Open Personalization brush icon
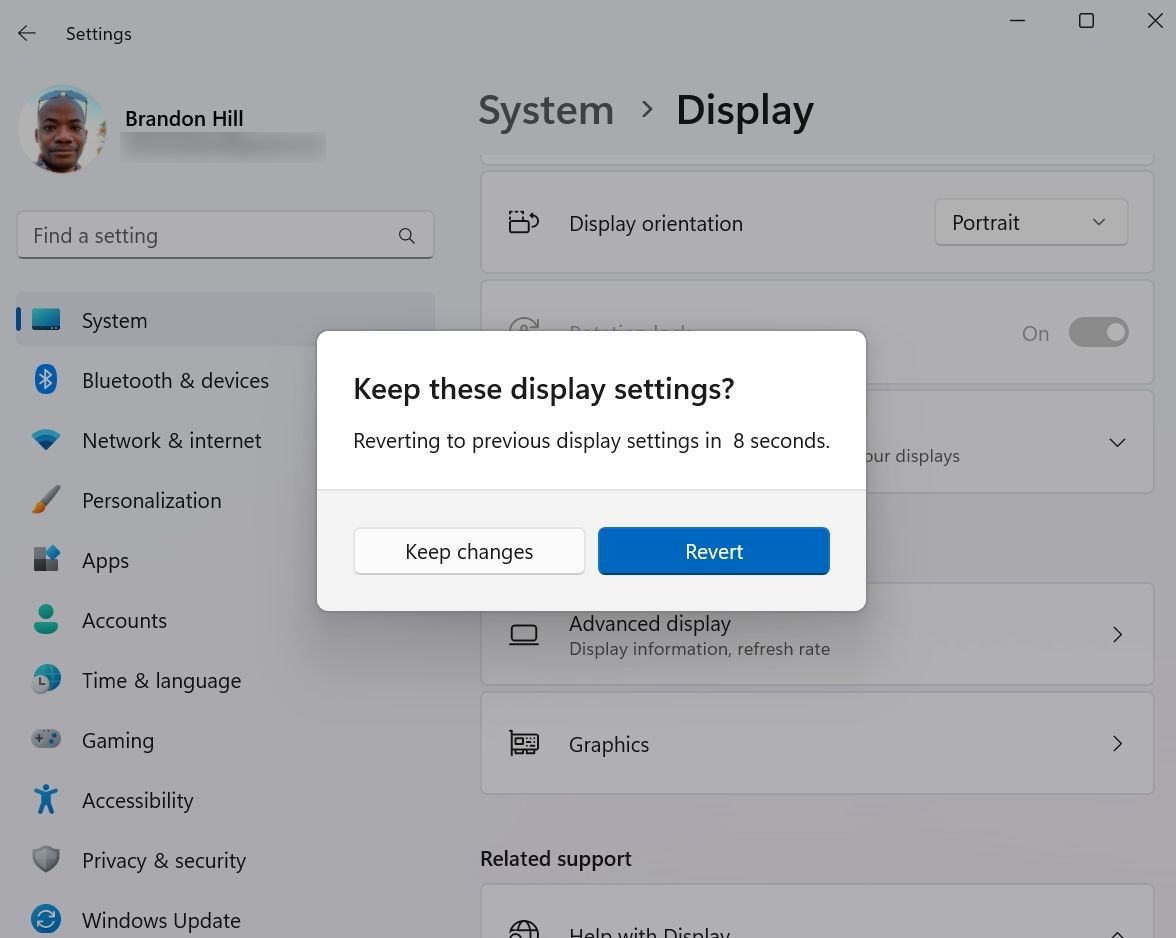The height and width of the screenshot is (938, 1176). click(x=45, y=500)
